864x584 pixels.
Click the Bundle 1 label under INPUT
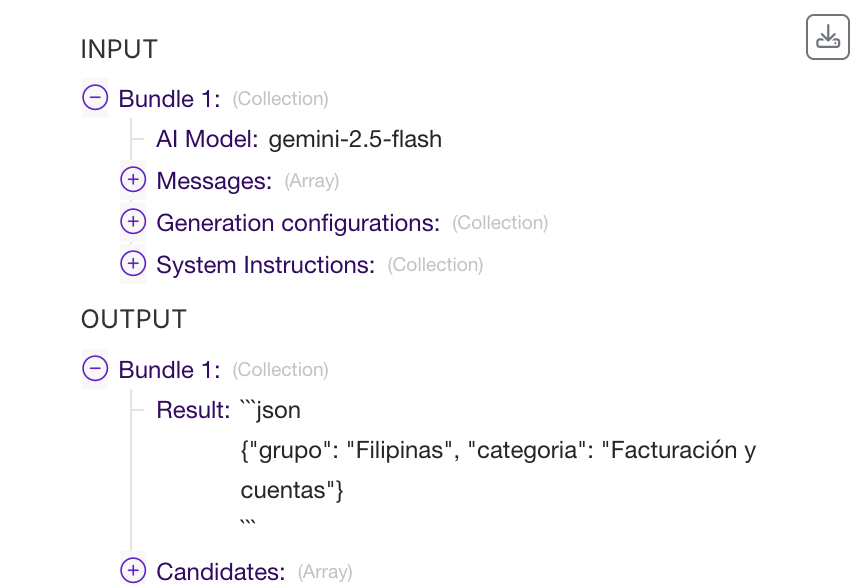169,99
